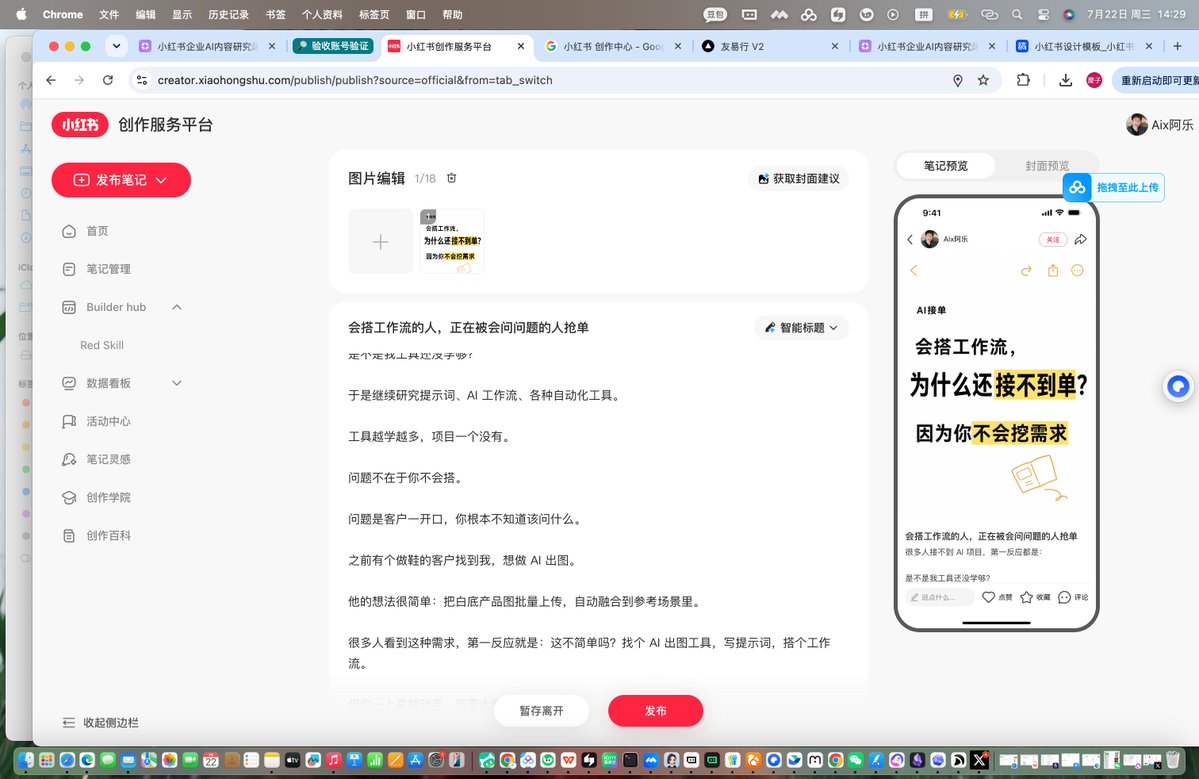The image size is (1199, 779).
Task: Open a new tab with the plus button
Action: click(1178, 47)
